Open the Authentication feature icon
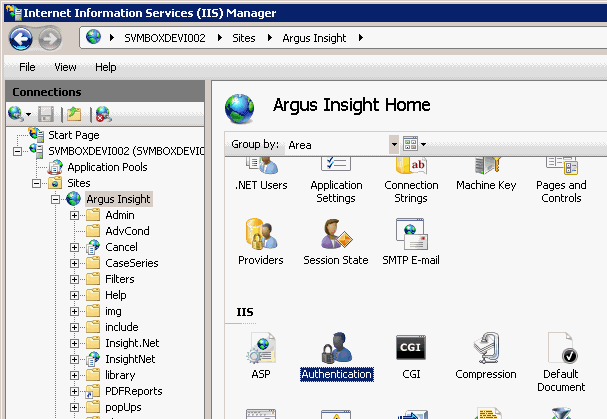 [x=336, y=357]
